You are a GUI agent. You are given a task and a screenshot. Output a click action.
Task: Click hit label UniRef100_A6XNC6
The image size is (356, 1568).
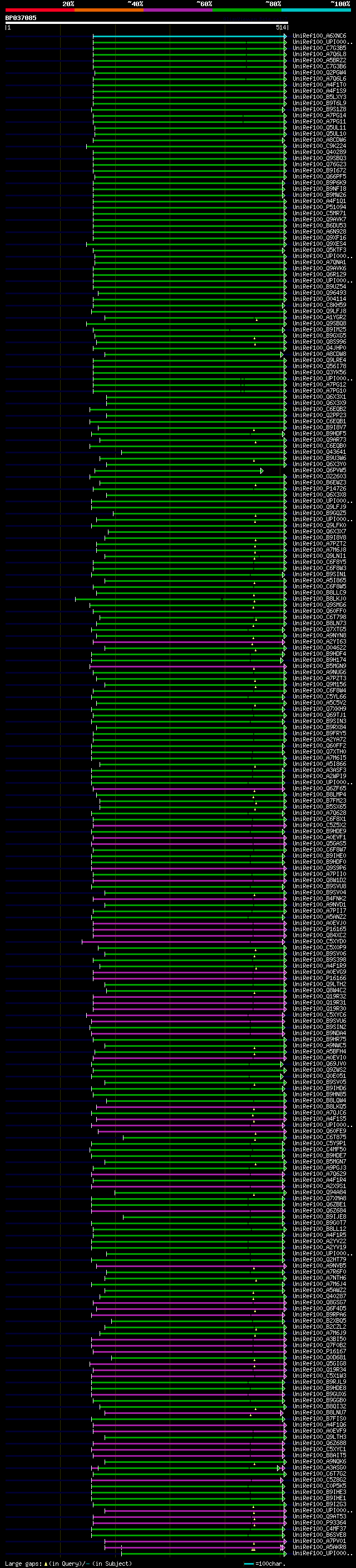[x=319, y=36]
